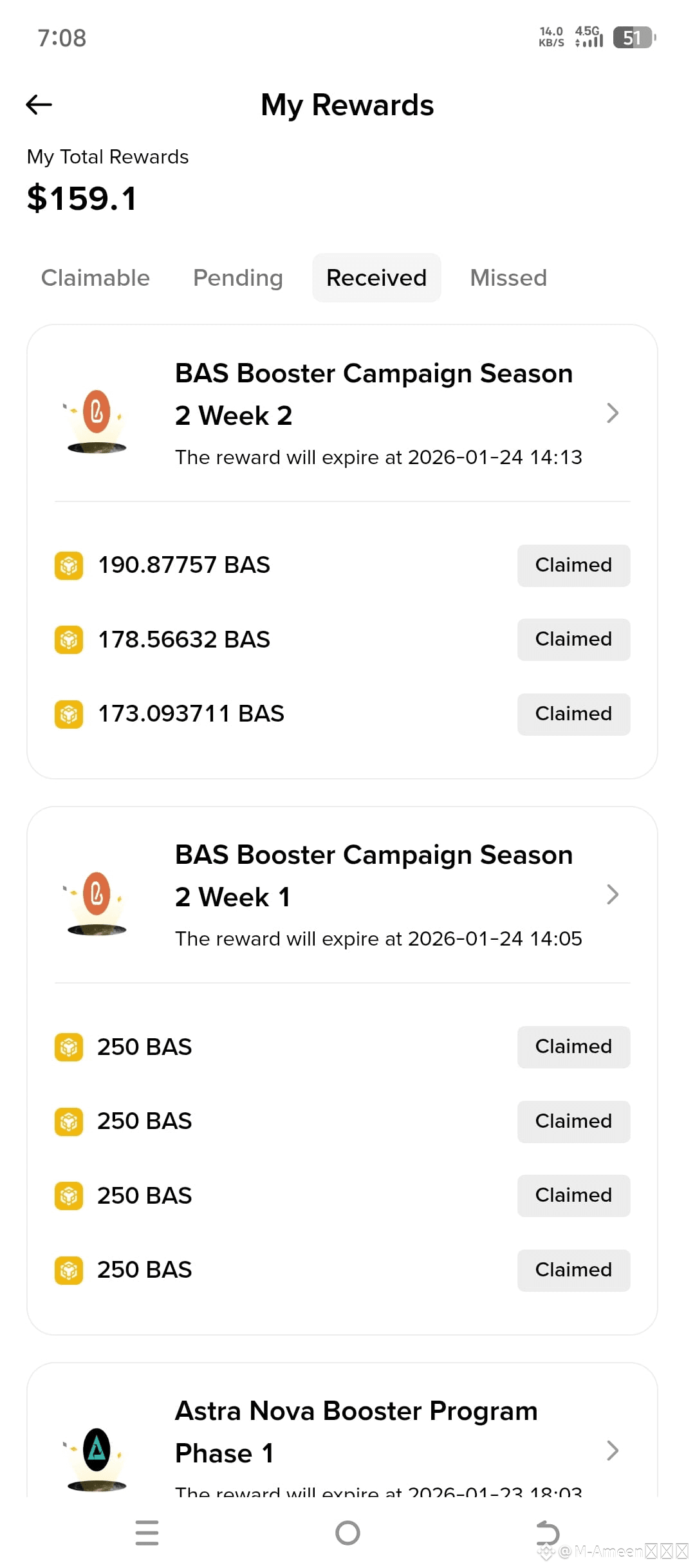The image size is (695, 1568).
Task: Tap coin icon beside 190.87757 BAS
Action: pyautogui.click(x=69, y=565)
